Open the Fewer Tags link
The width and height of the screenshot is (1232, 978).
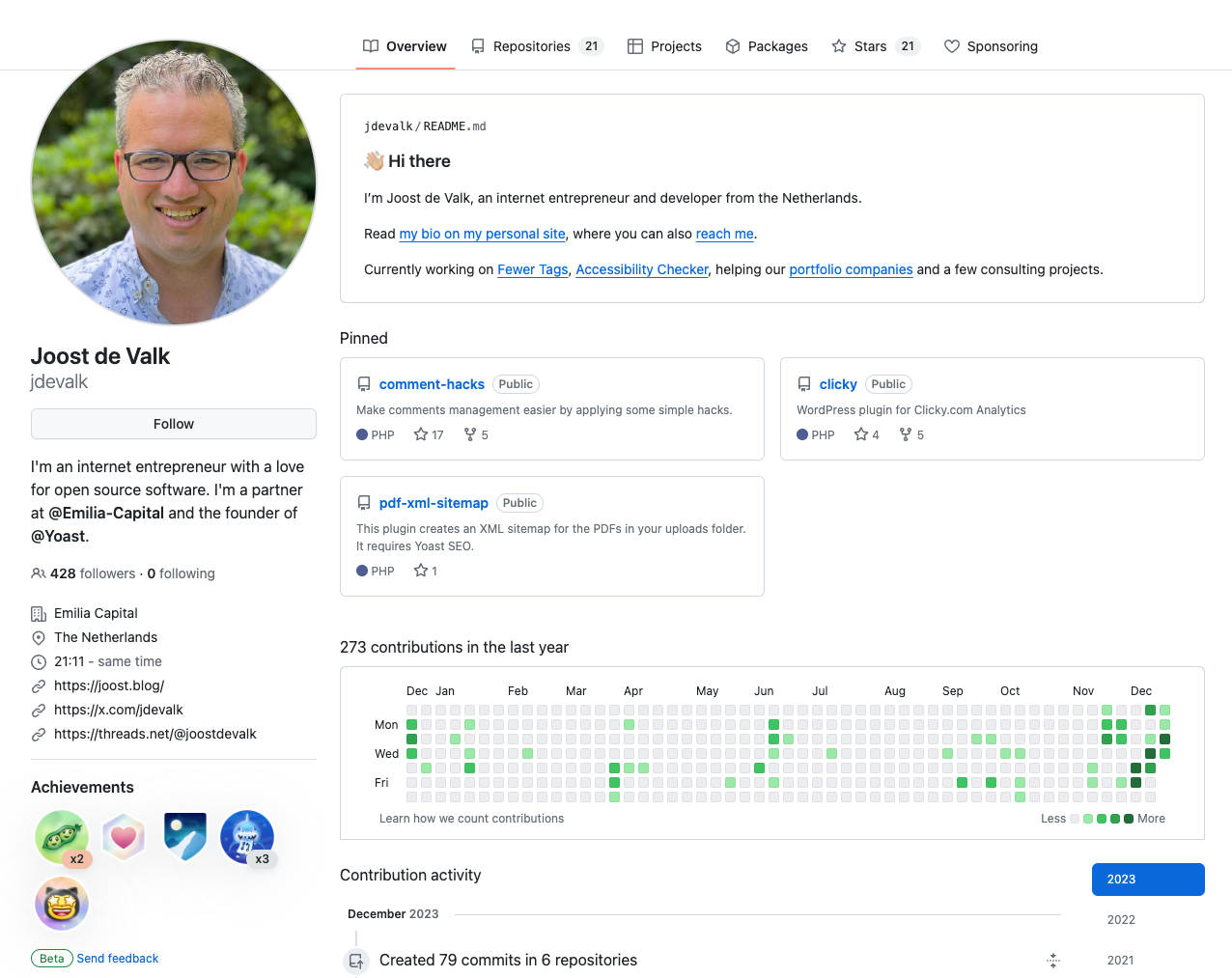click(x=533, y=269)
